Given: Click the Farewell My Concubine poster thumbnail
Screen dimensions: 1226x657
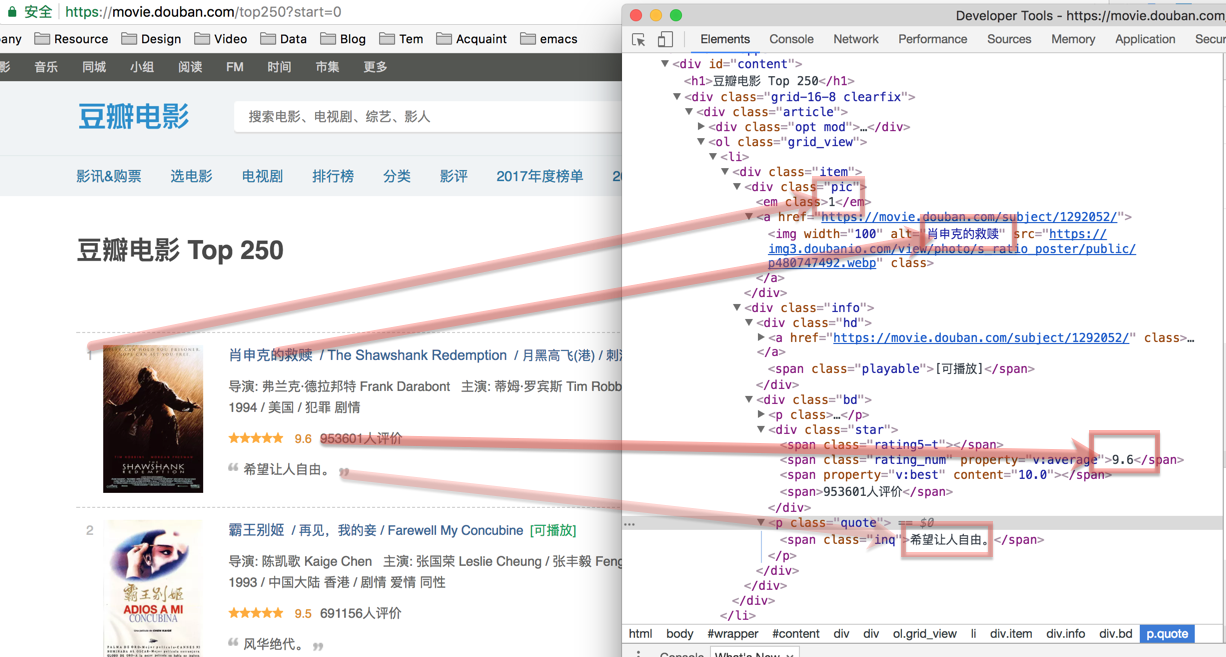Looking at the screenshot, I should pyautogui.click(x=153, y=588).
